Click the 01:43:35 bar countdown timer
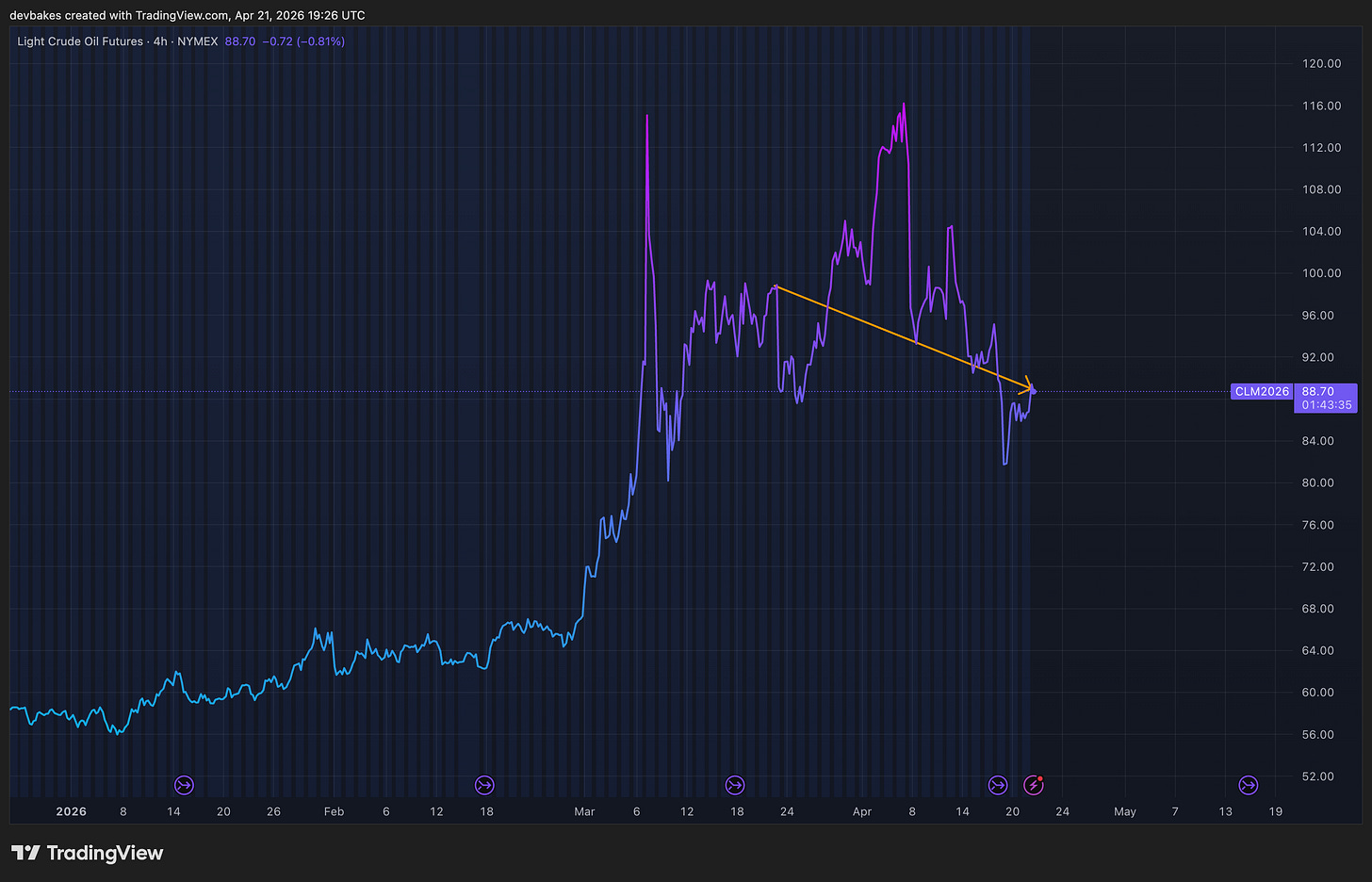 tap(1327, 405)
